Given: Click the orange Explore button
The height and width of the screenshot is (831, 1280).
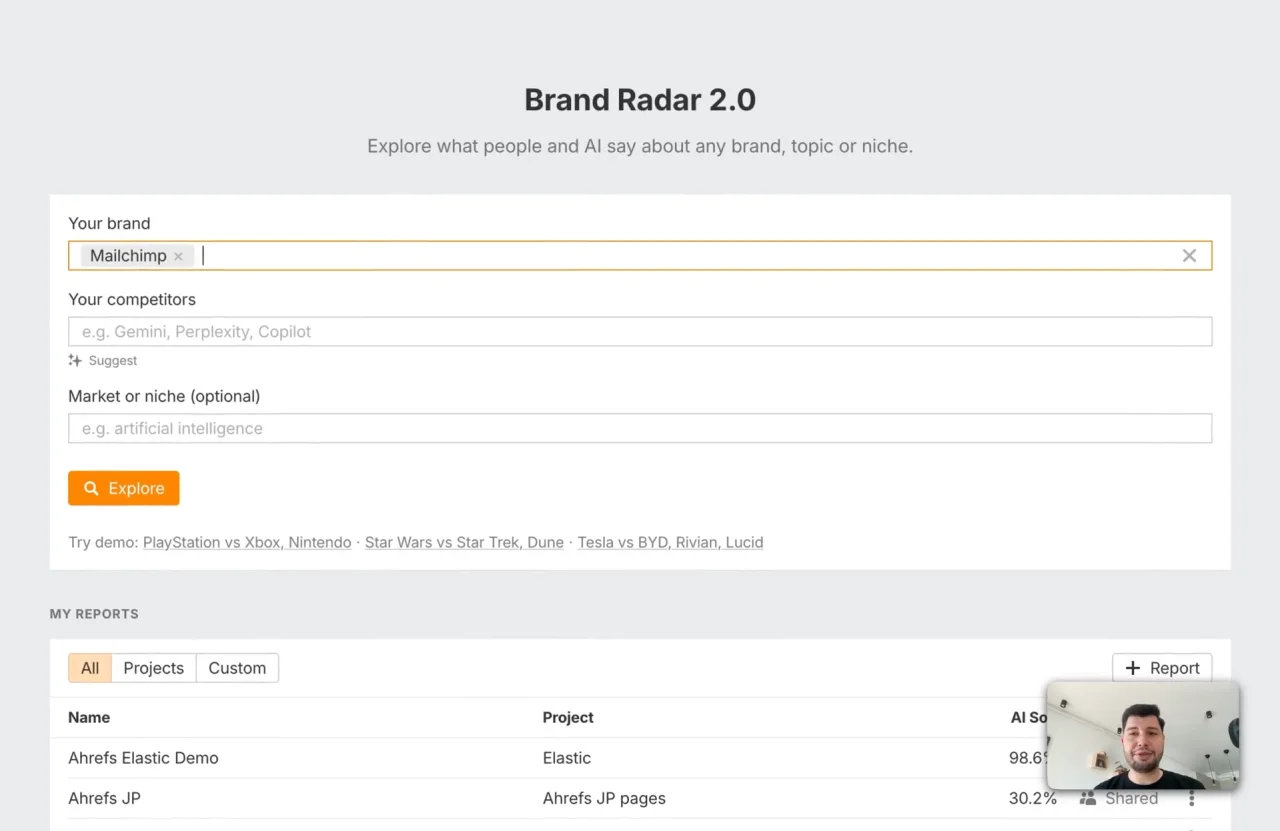Looking at the screenshot, I should point(124,488).
